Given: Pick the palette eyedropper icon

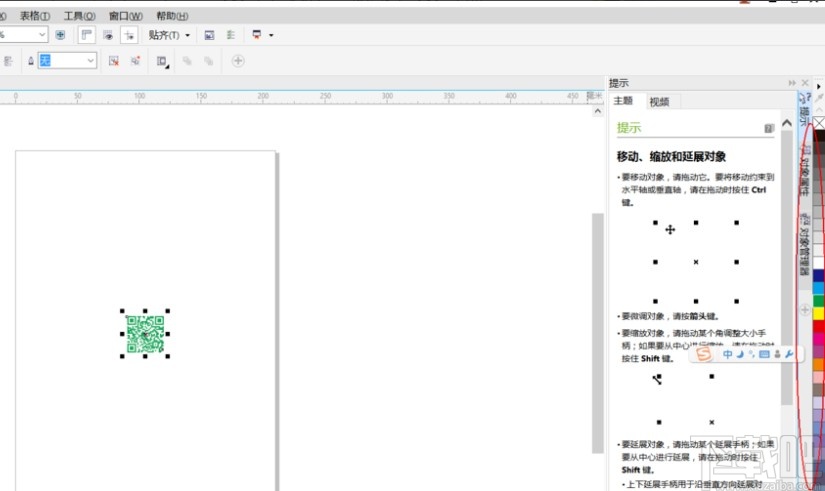Looking at the screenshot, I should 819,98.
